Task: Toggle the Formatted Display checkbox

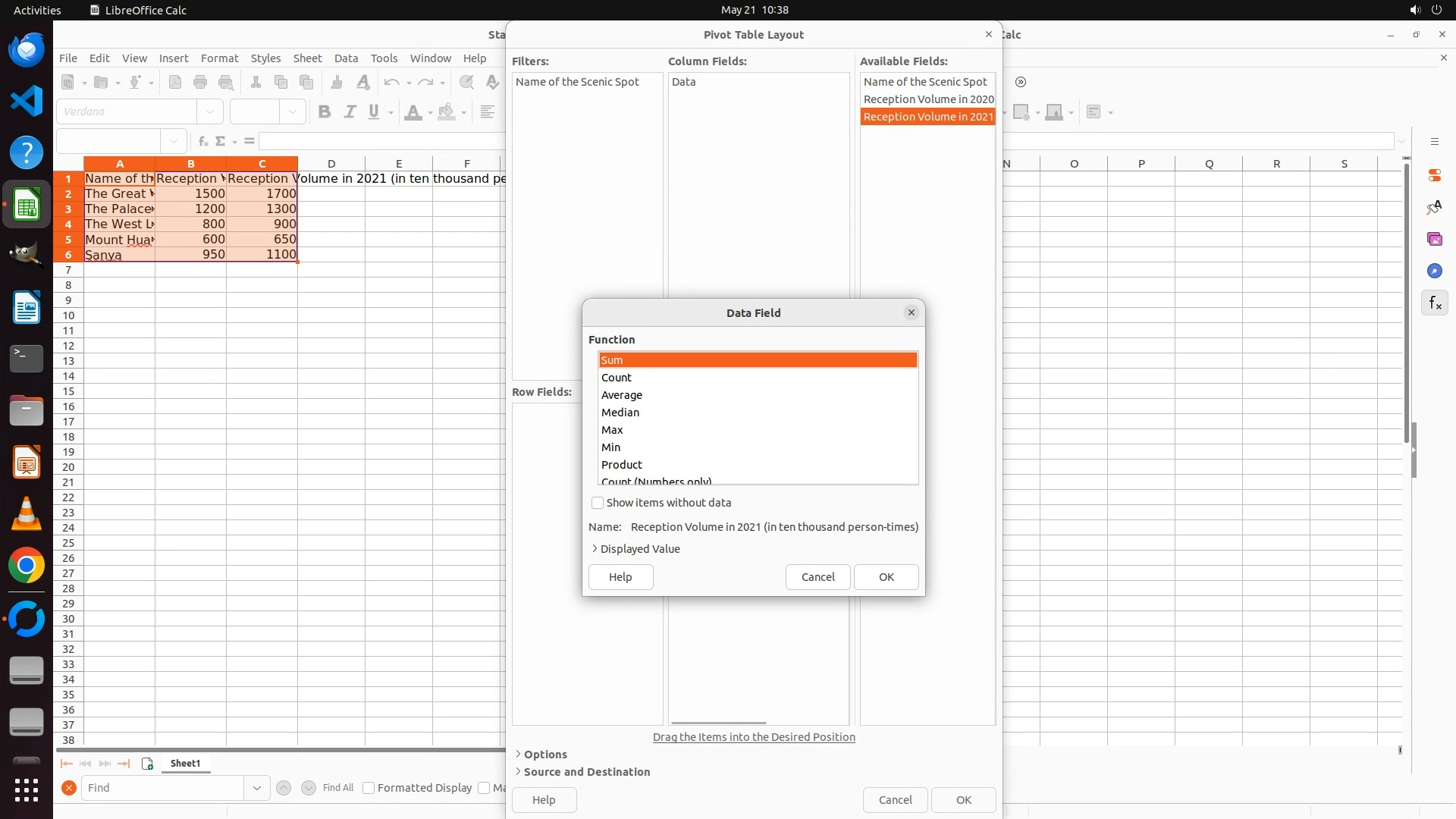Action: [x=369, y=788]
